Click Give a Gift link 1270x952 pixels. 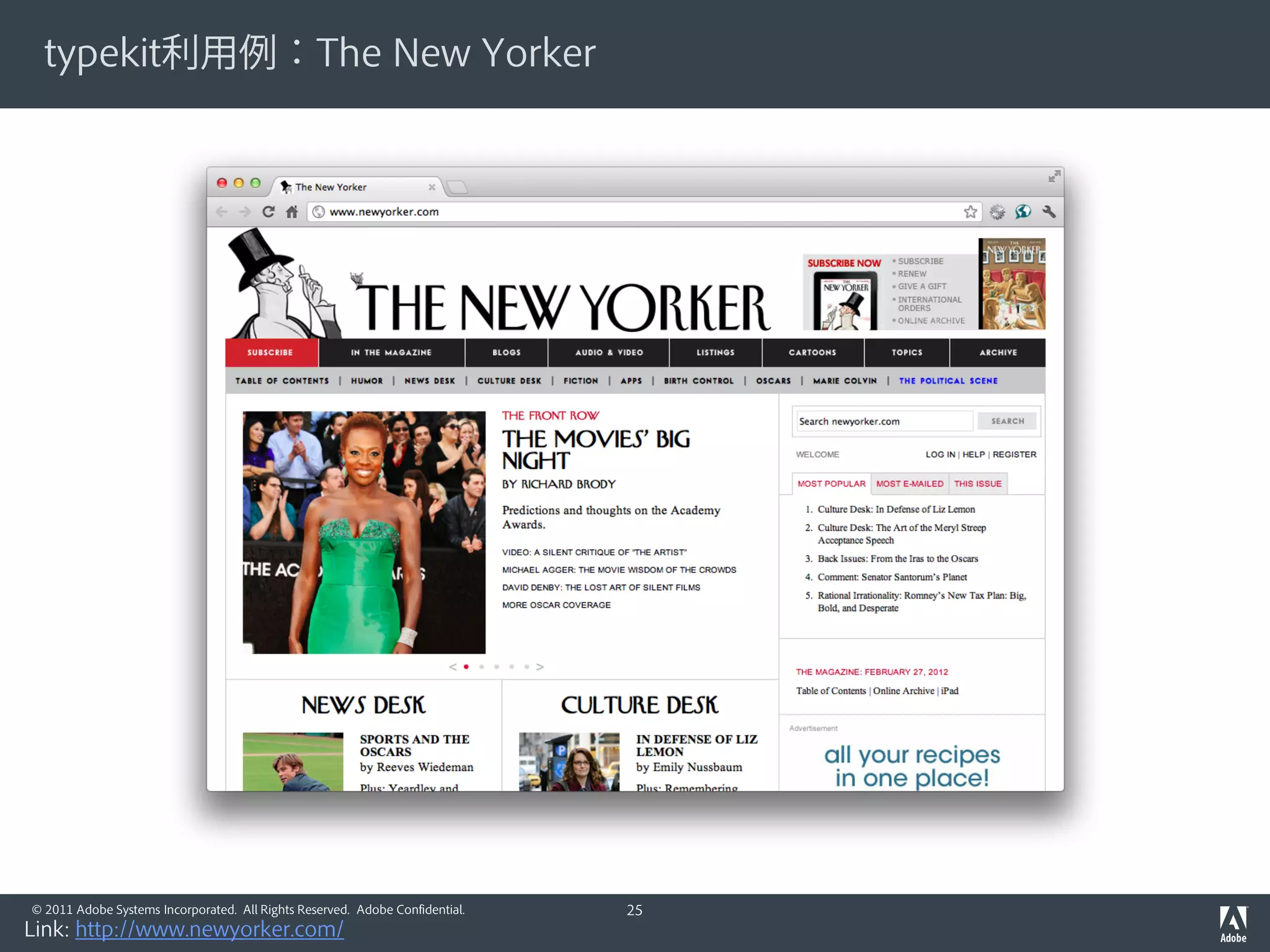pos(922,286)
